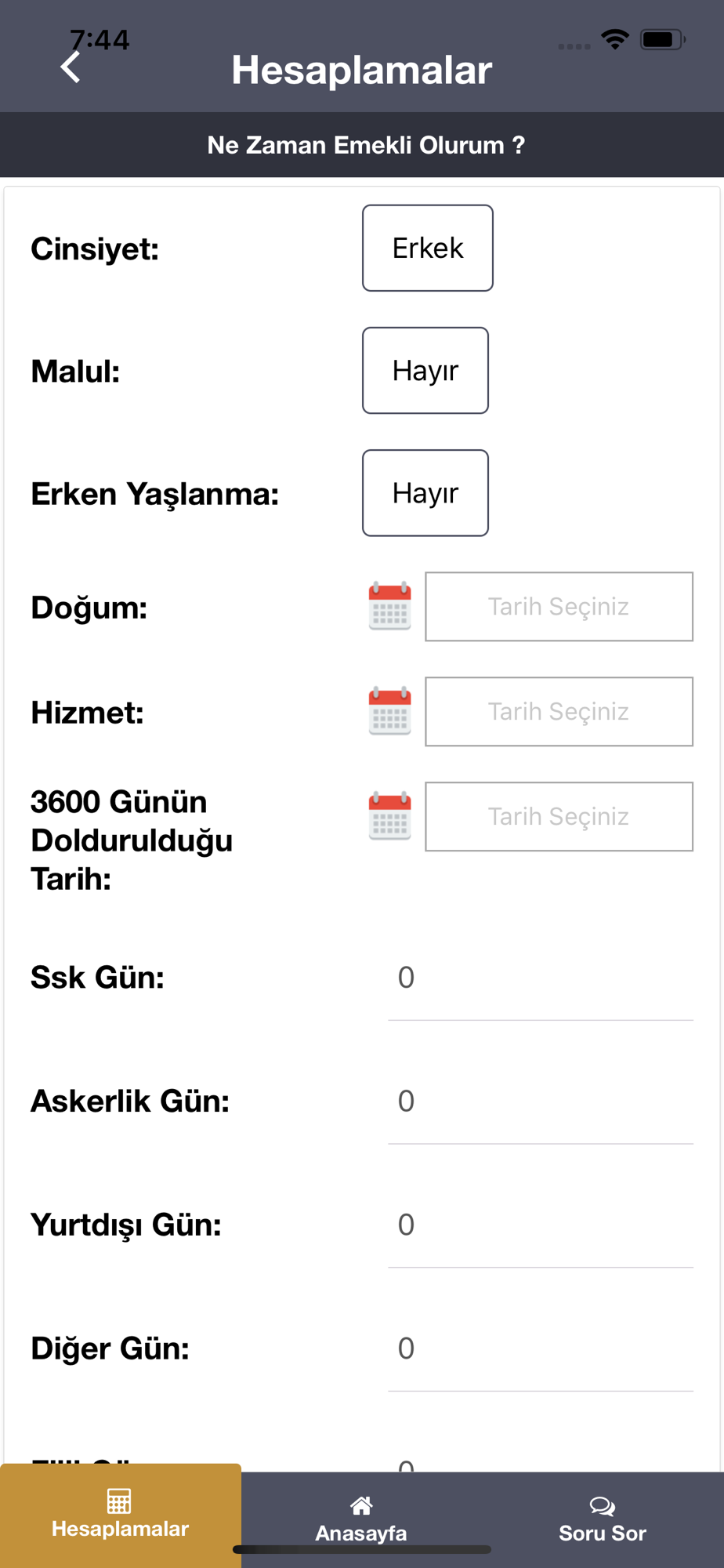
Task: Select the 3600 Günün date field
Action: pyautogui.click(x=559, y=817)
